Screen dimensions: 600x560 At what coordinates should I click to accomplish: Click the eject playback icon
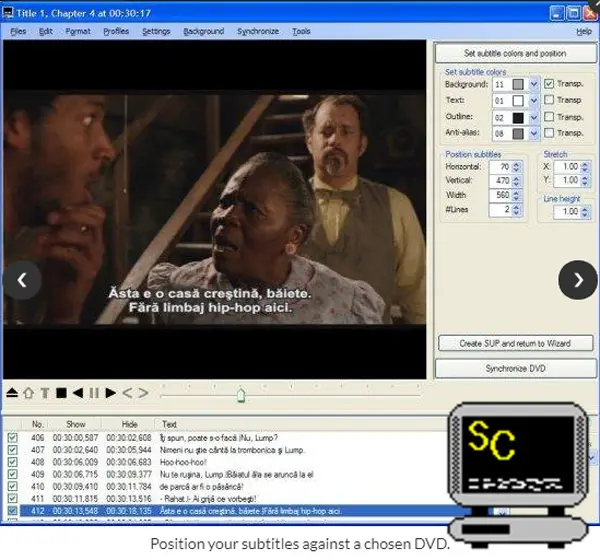(x=12, y=393)
